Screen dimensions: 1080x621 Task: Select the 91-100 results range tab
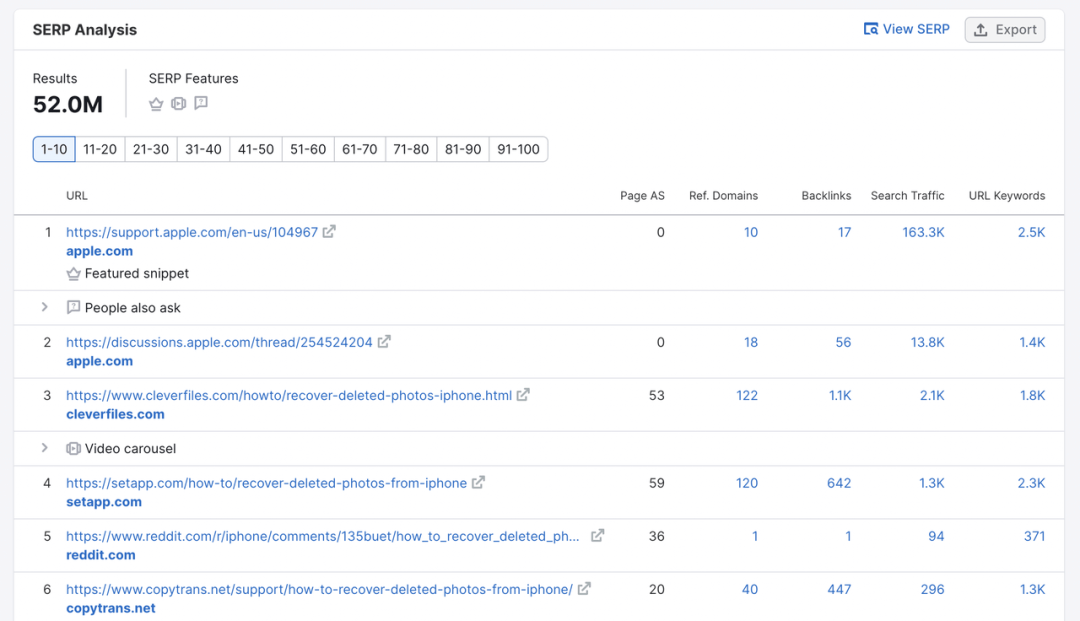click(x=518, y=149)
